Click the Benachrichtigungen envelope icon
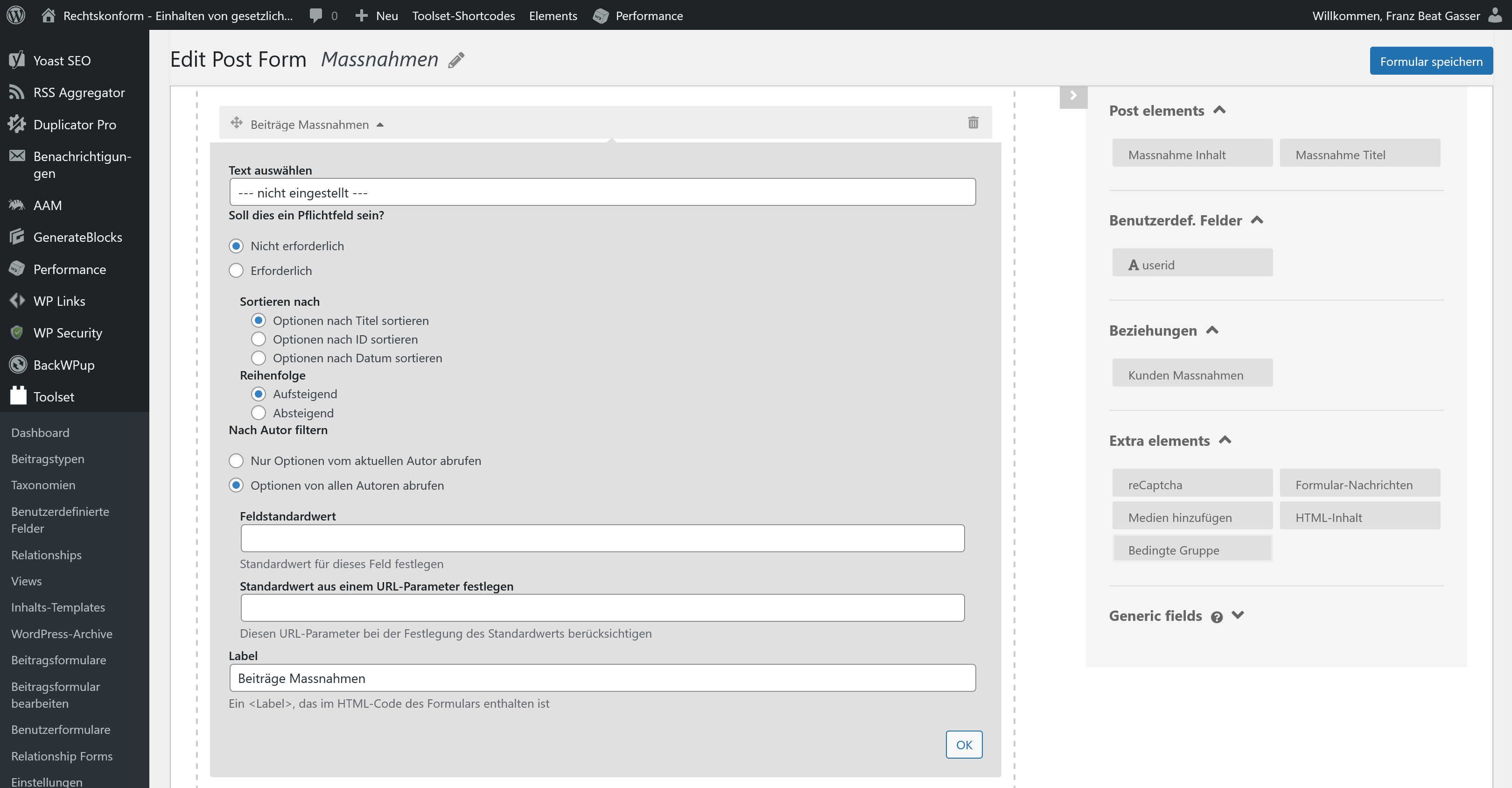The height and width of the screenshot is (788, 1512). [x=17, y=155]
